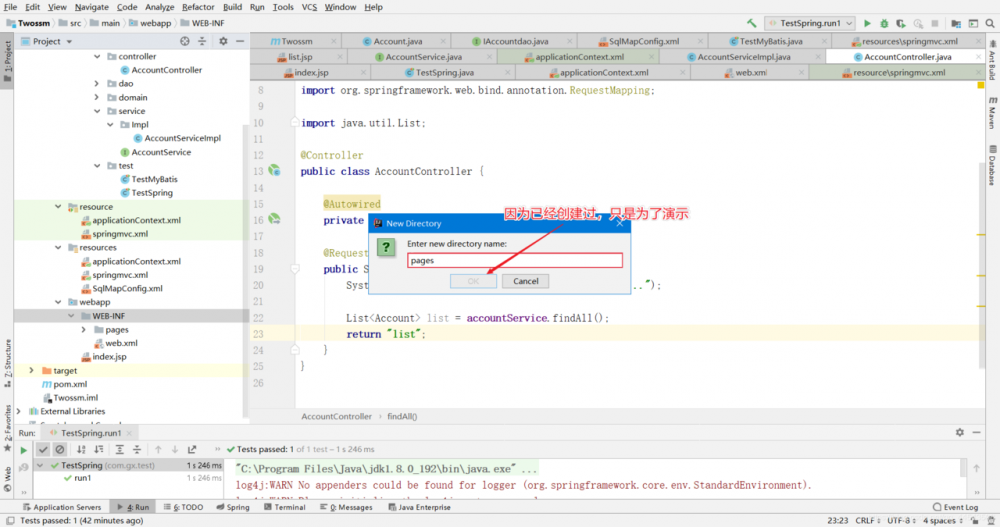Open Search Everywhere magnifier icon

tap(989, 23)
